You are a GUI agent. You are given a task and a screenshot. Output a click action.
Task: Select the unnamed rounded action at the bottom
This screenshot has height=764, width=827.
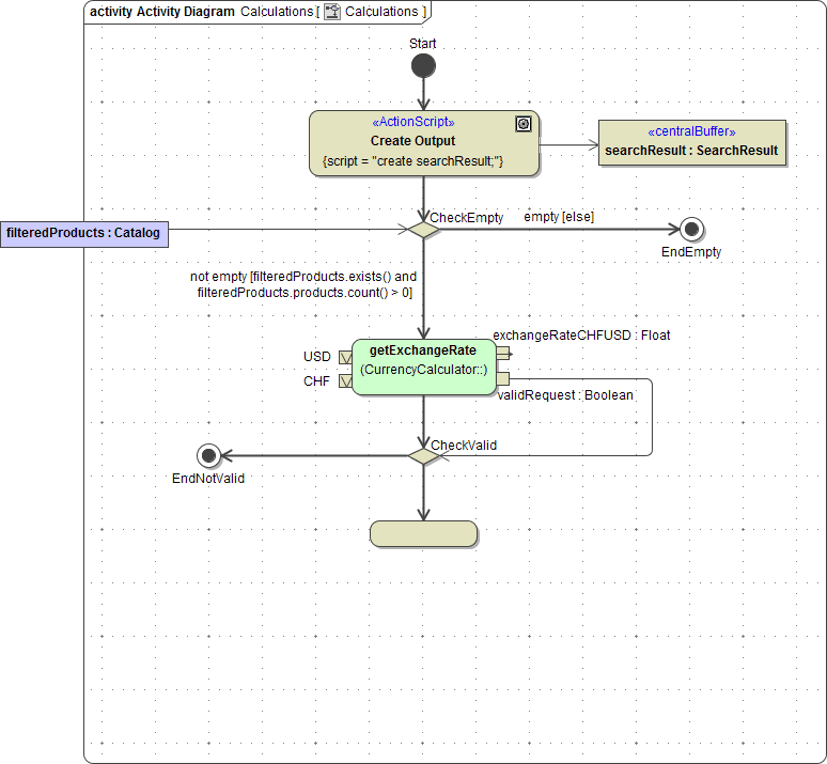tap(423, 534)
